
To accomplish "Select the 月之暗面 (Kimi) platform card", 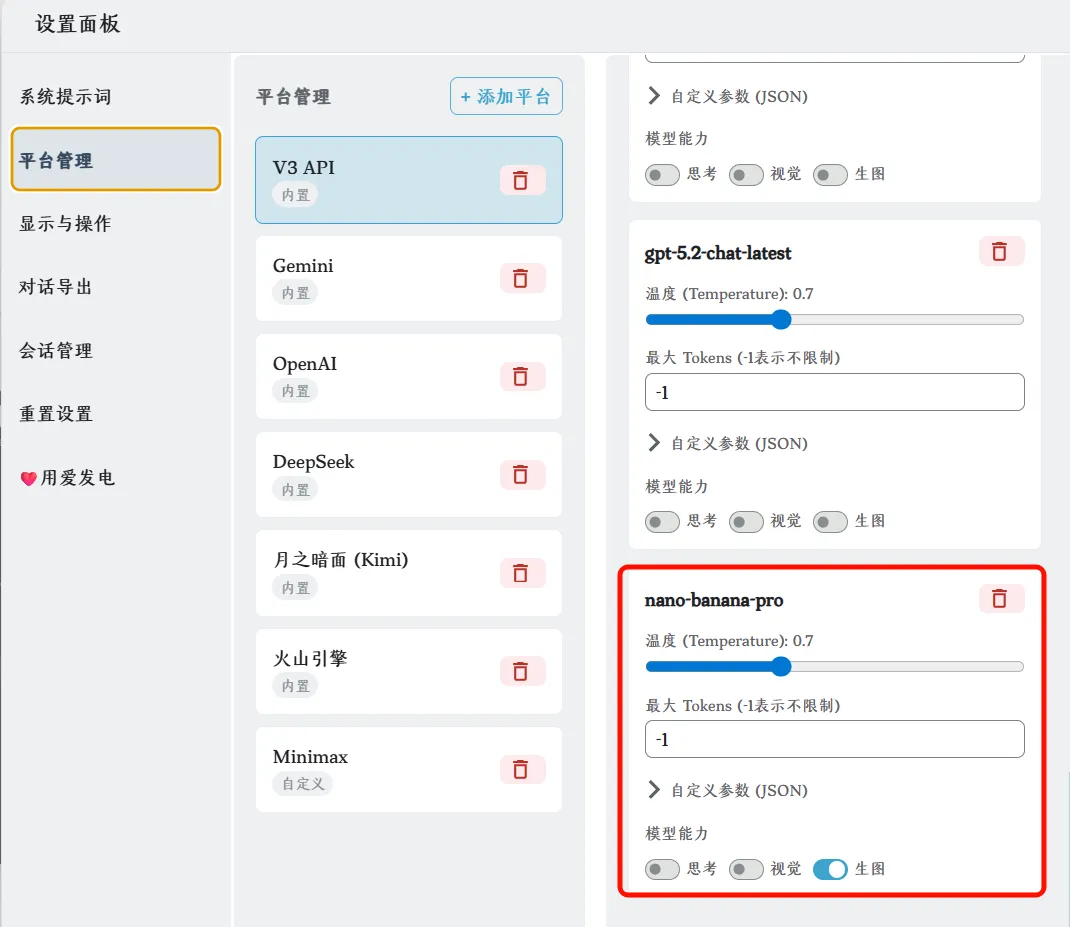I will [409, 573].
